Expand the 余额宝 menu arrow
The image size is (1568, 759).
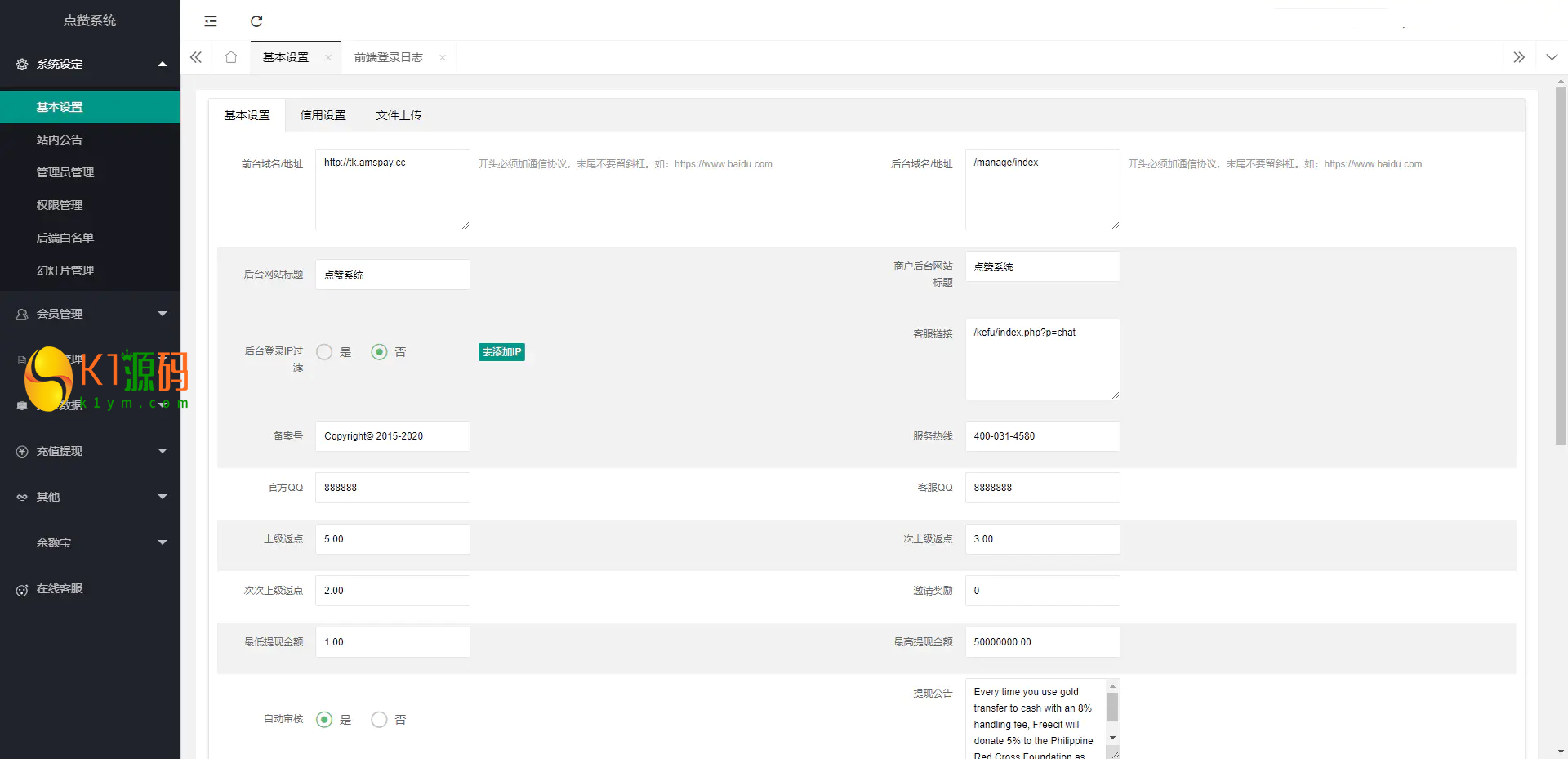(163, 542)
